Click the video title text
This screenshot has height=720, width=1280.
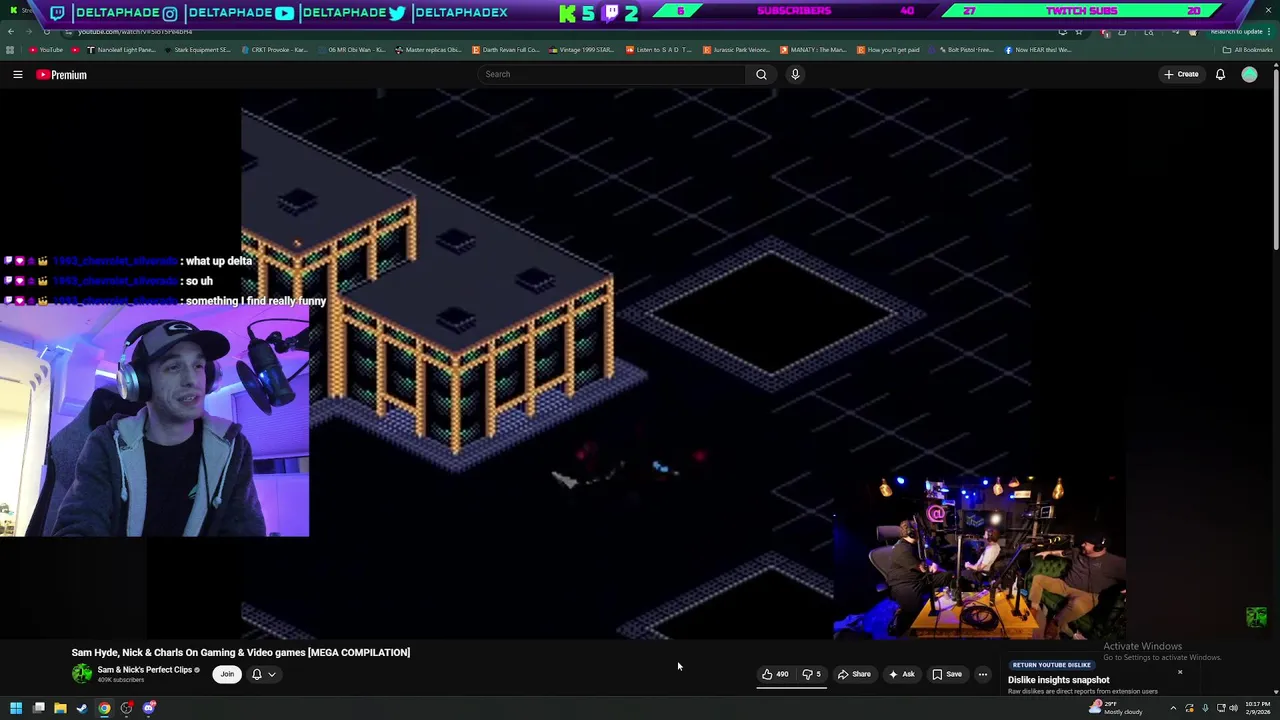pyautogui.click(x=241, y=652)
